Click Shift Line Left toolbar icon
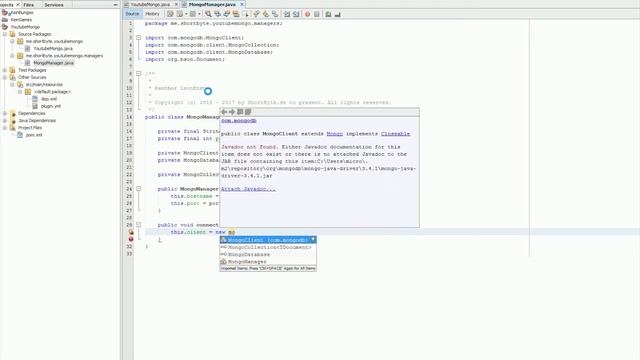The height and width of the screenshot is (360, 640). tap(287, 14)
